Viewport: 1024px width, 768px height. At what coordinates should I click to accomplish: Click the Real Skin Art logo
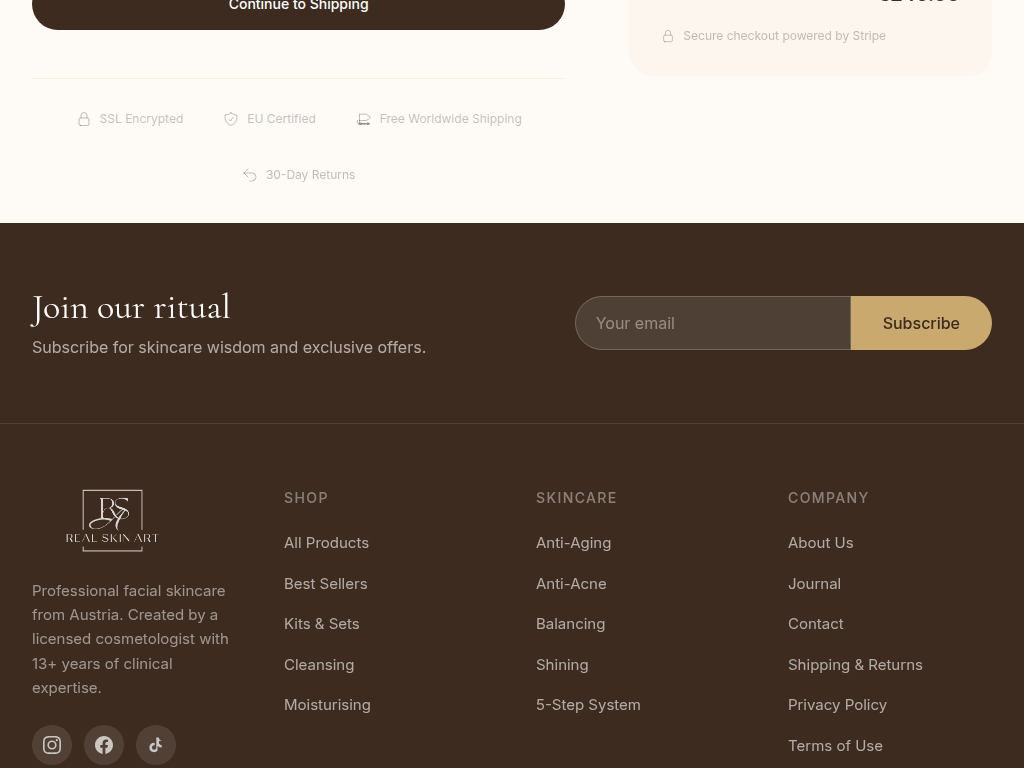(112, 521)
